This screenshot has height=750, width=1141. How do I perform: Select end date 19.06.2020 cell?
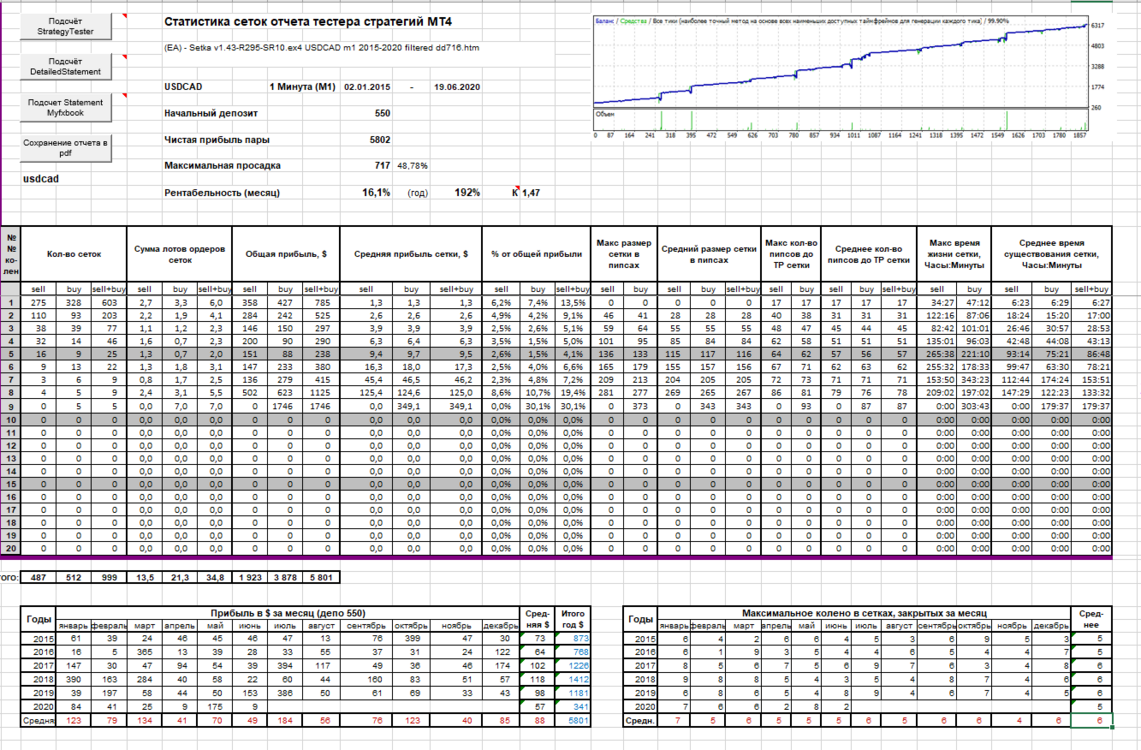[457, 87]
